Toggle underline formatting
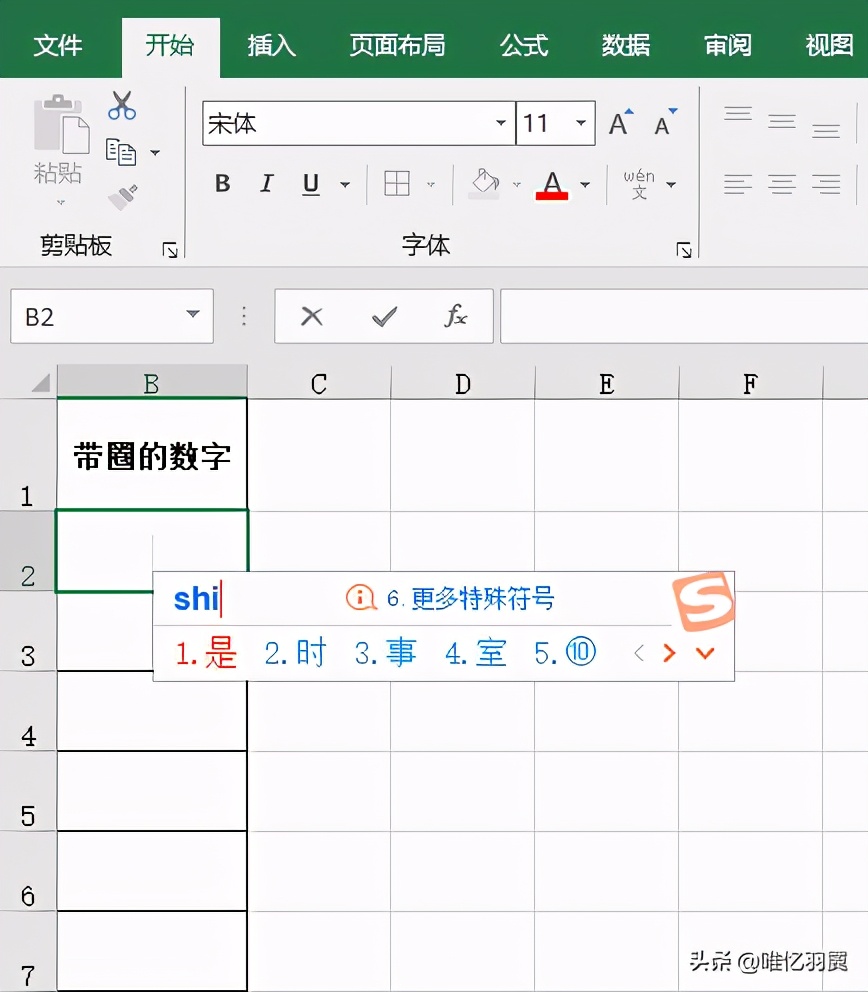This screenshot has height=992, width=868. point(311,184)
